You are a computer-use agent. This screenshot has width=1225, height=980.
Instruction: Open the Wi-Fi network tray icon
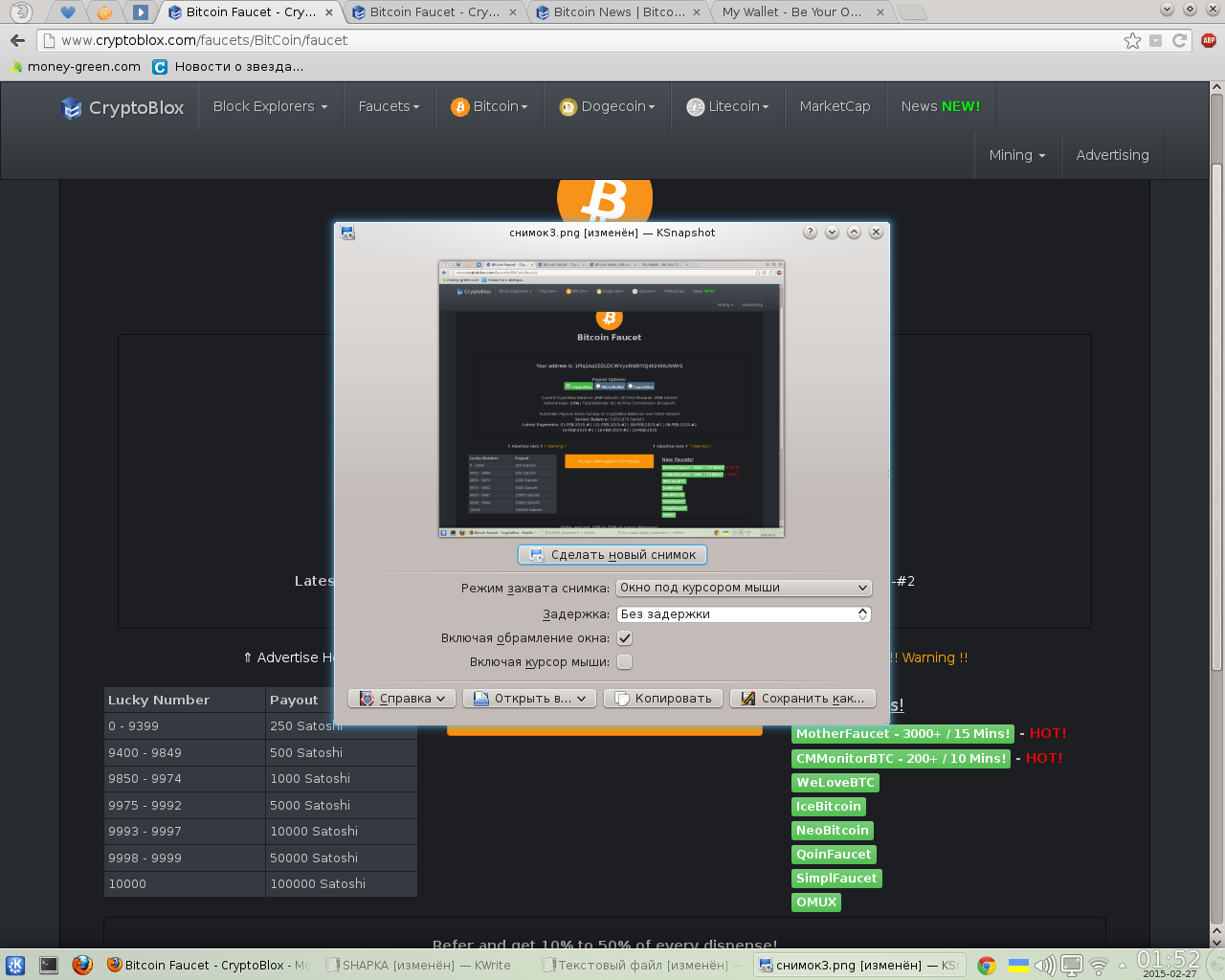(1099, 966)
